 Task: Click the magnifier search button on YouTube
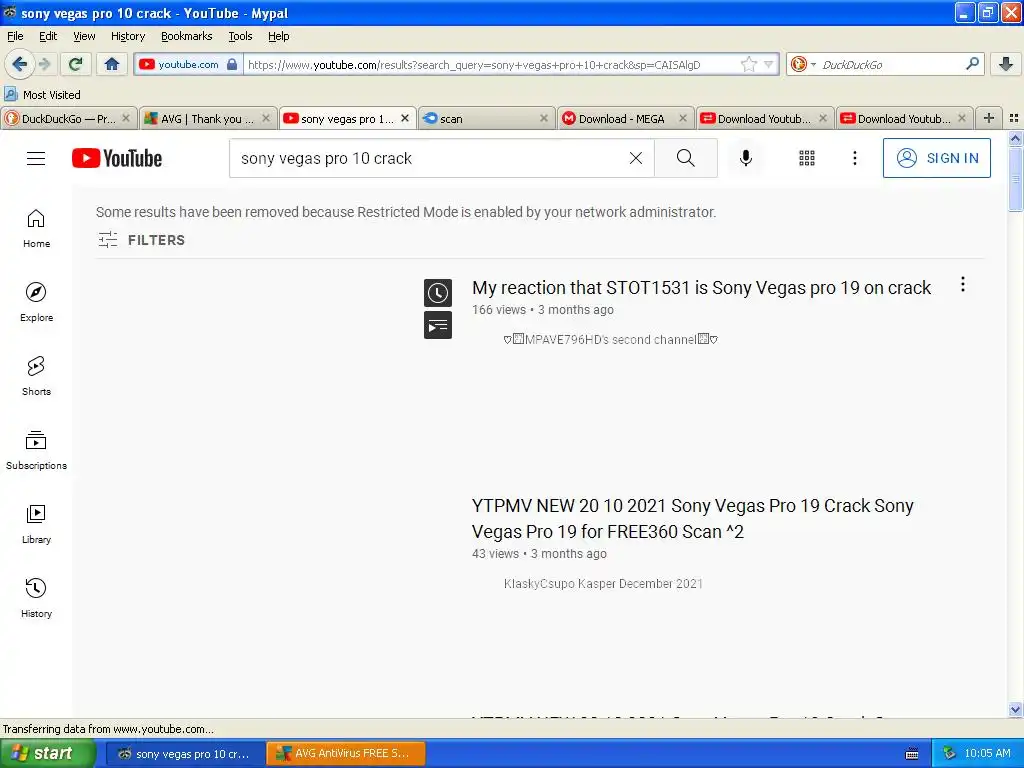pyautogui.click(x=685, y=158)
